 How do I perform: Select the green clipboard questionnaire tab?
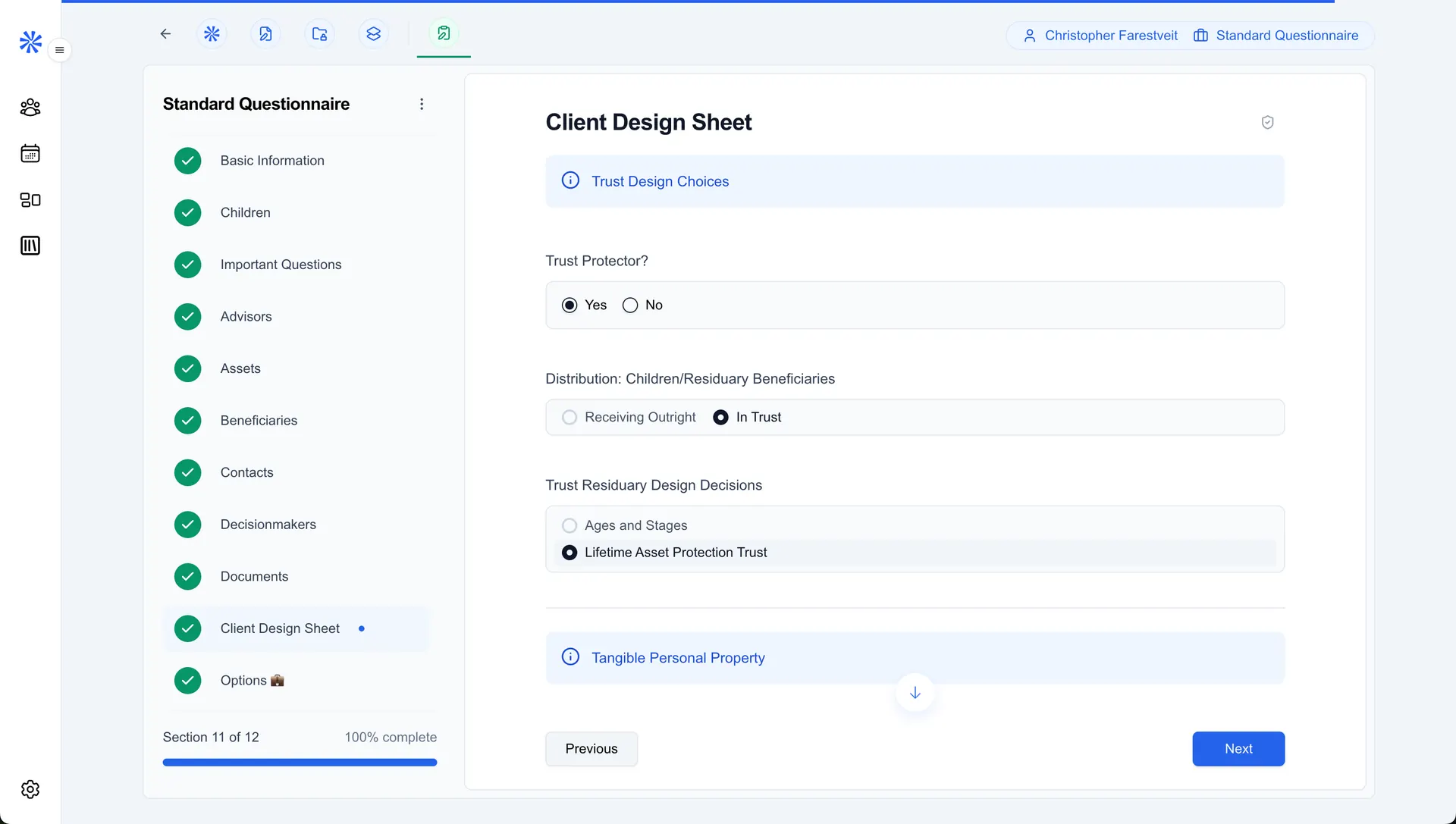[x=444, y=33]
